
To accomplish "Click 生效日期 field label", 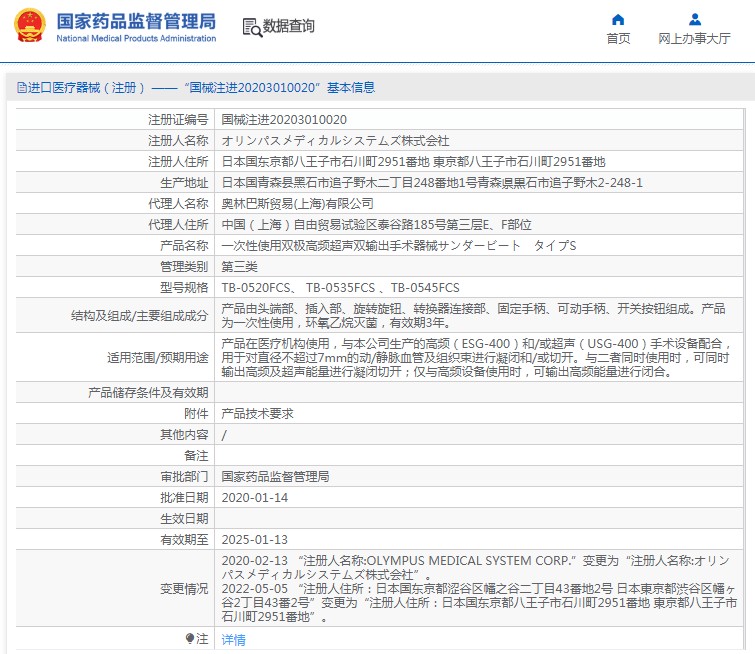I will tap(184, 519).
